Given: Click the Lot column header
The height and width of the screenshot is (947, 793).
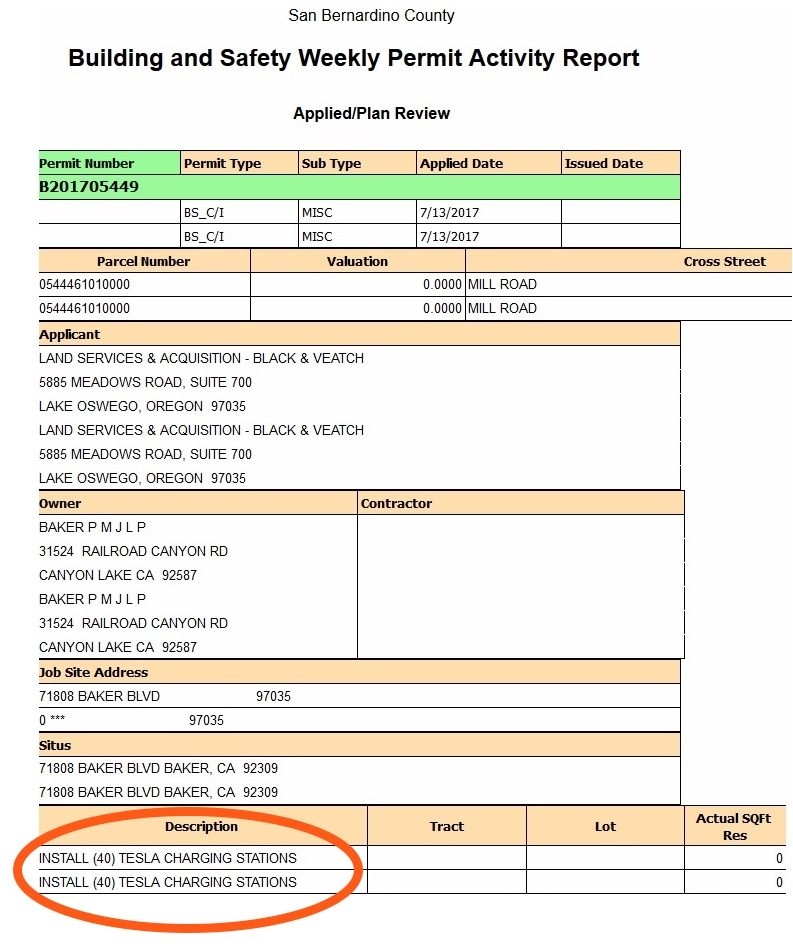Looking at the screenshot, I should pos(605,826).
